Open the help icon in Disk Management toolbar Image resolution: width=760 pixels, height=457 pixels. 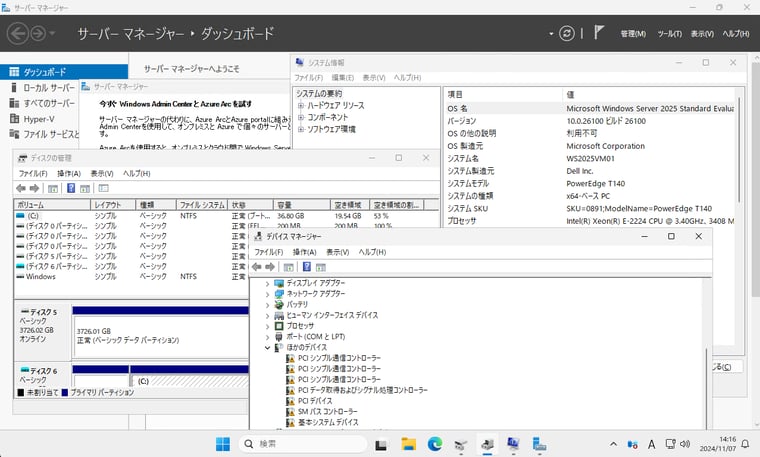[x=71, y=188]
